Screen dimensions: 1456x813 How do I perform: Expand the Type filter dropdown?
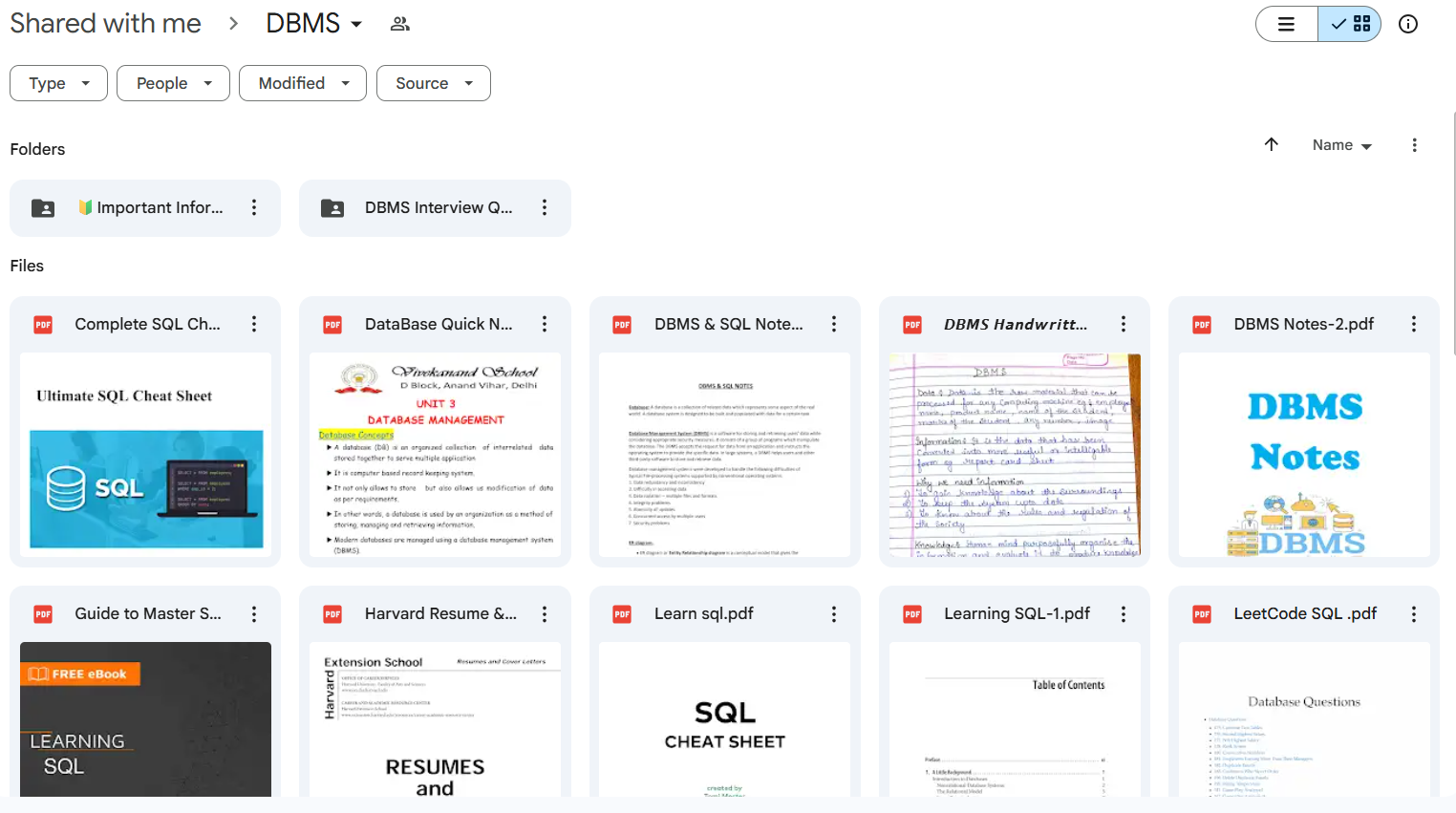pos(58,83)
